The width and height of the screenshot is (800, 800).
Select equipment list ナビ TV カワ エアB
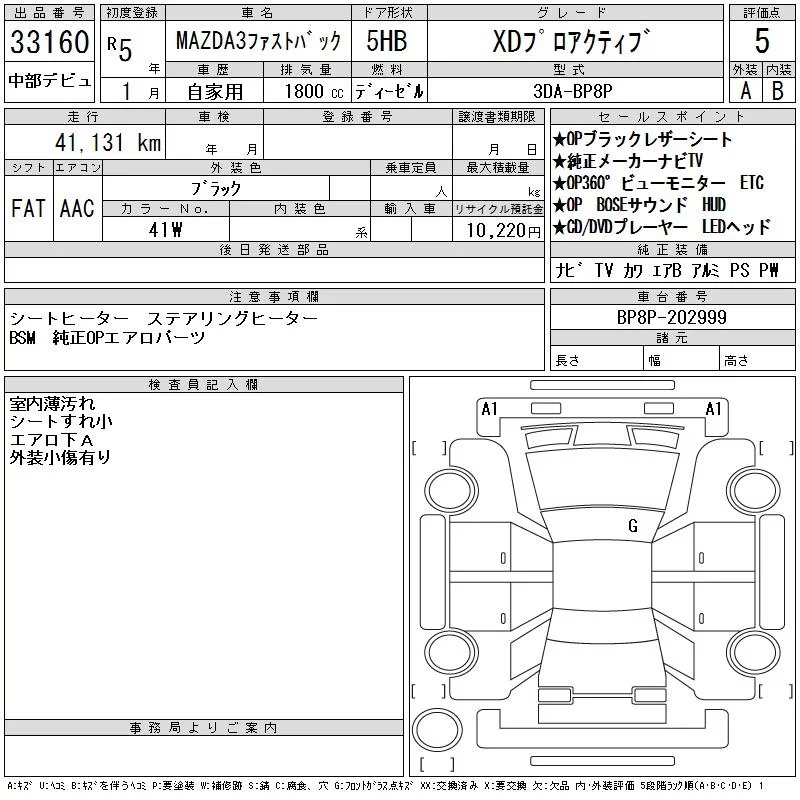point(618,270)
